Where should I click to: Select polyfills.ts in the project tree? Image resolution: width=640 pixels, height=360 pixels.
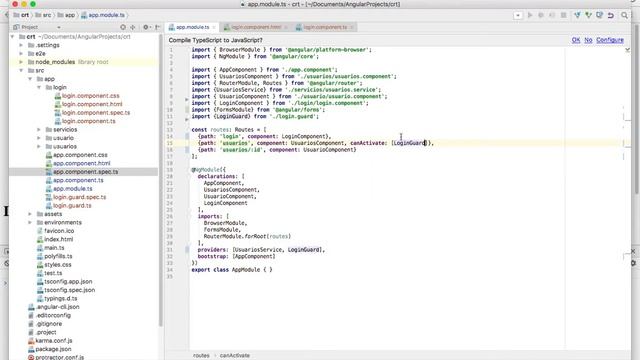pyautogui.click(x=58, y=256)
